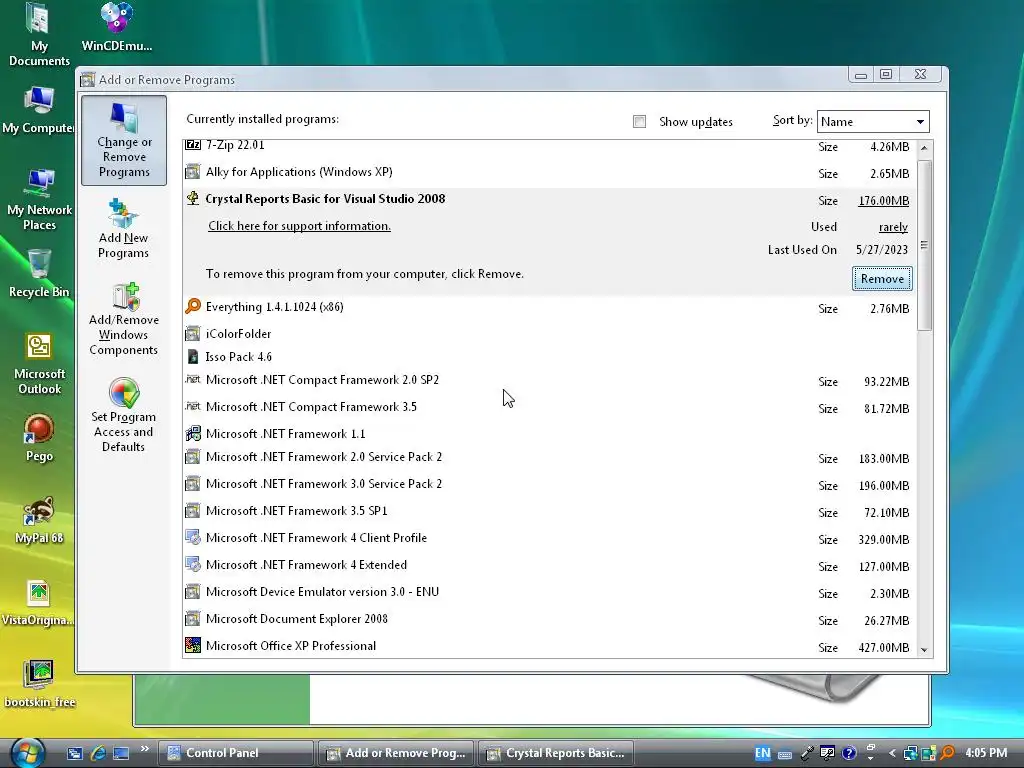The image size is (1024, 768).
Task: Open My Computer desktop icon
Action: point(38,110)
